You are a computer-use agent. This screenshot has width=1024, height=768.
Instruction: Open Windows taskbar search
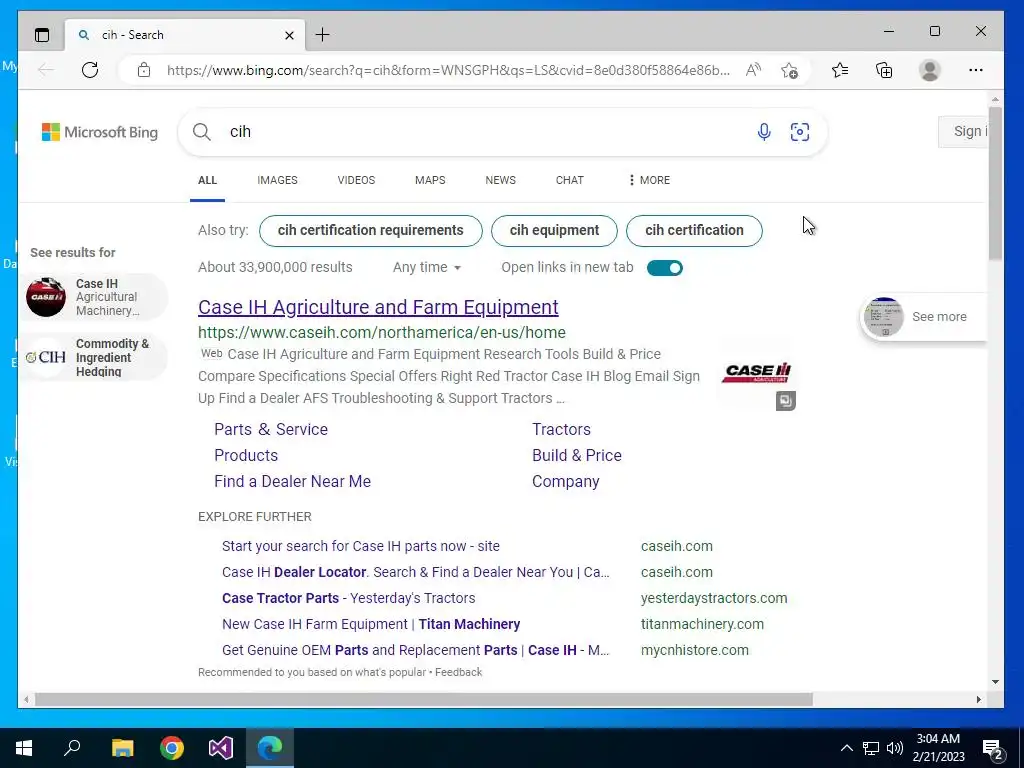[72, 747]
